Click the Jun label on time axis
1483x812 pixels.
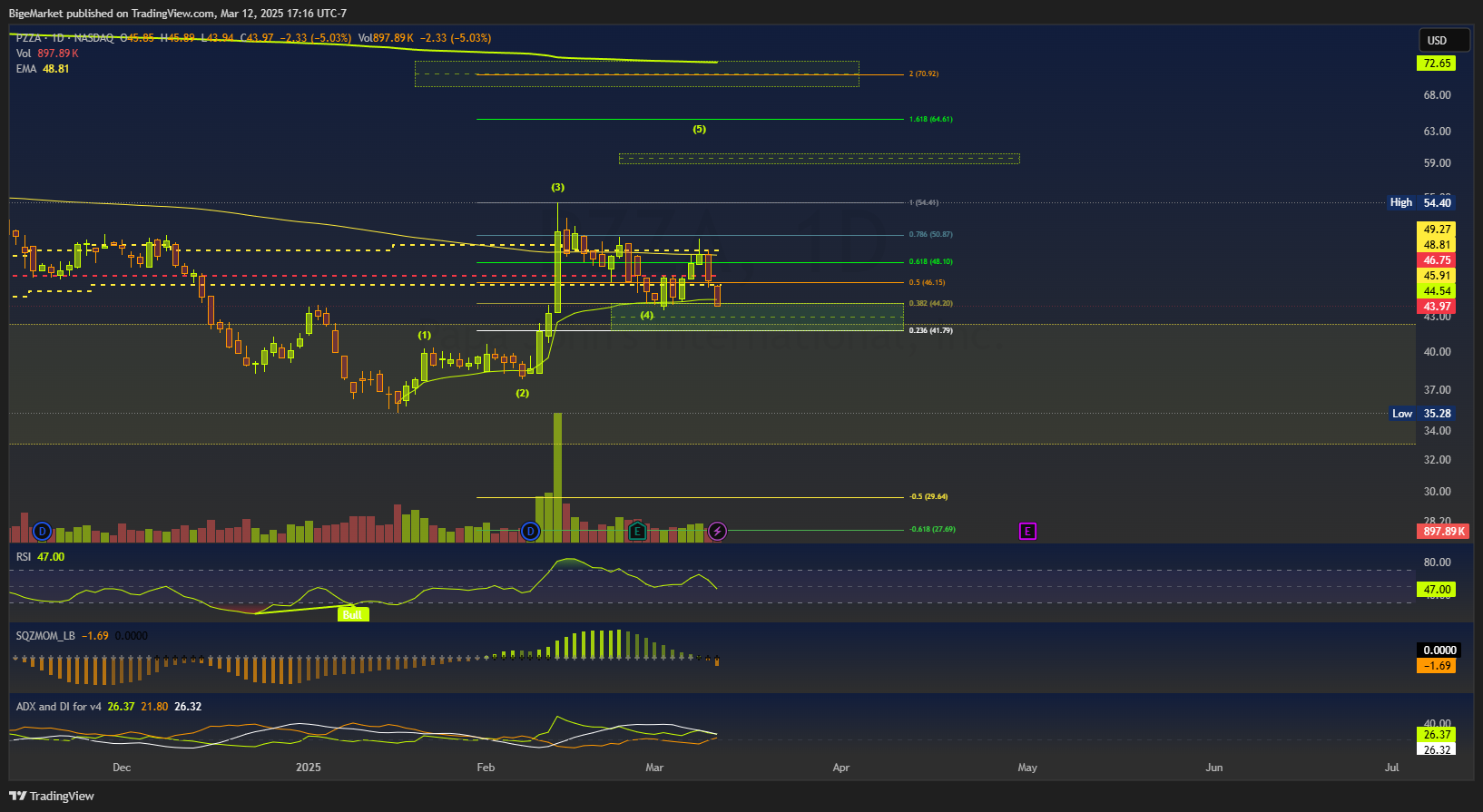tap(1213, 768)
